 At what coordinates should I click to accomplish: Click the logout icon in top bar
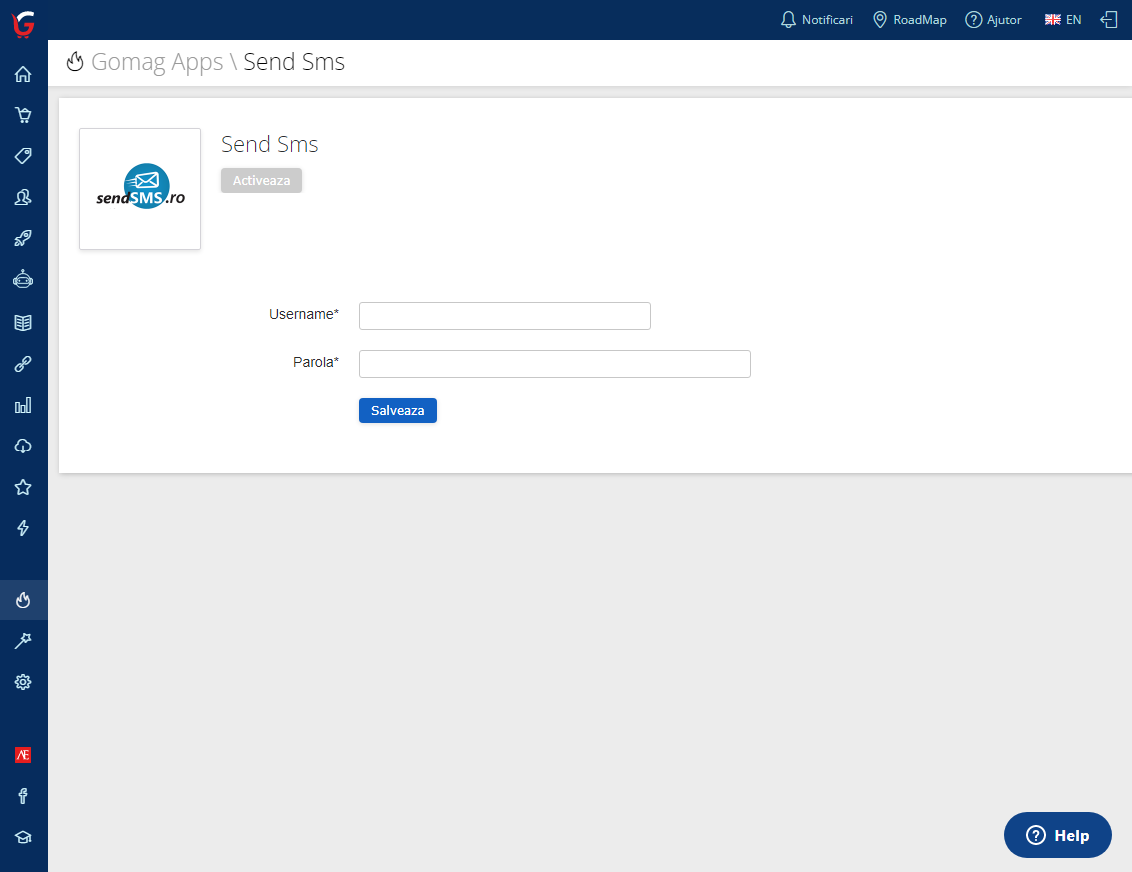pyautogui.click(x=1109, y=19)
